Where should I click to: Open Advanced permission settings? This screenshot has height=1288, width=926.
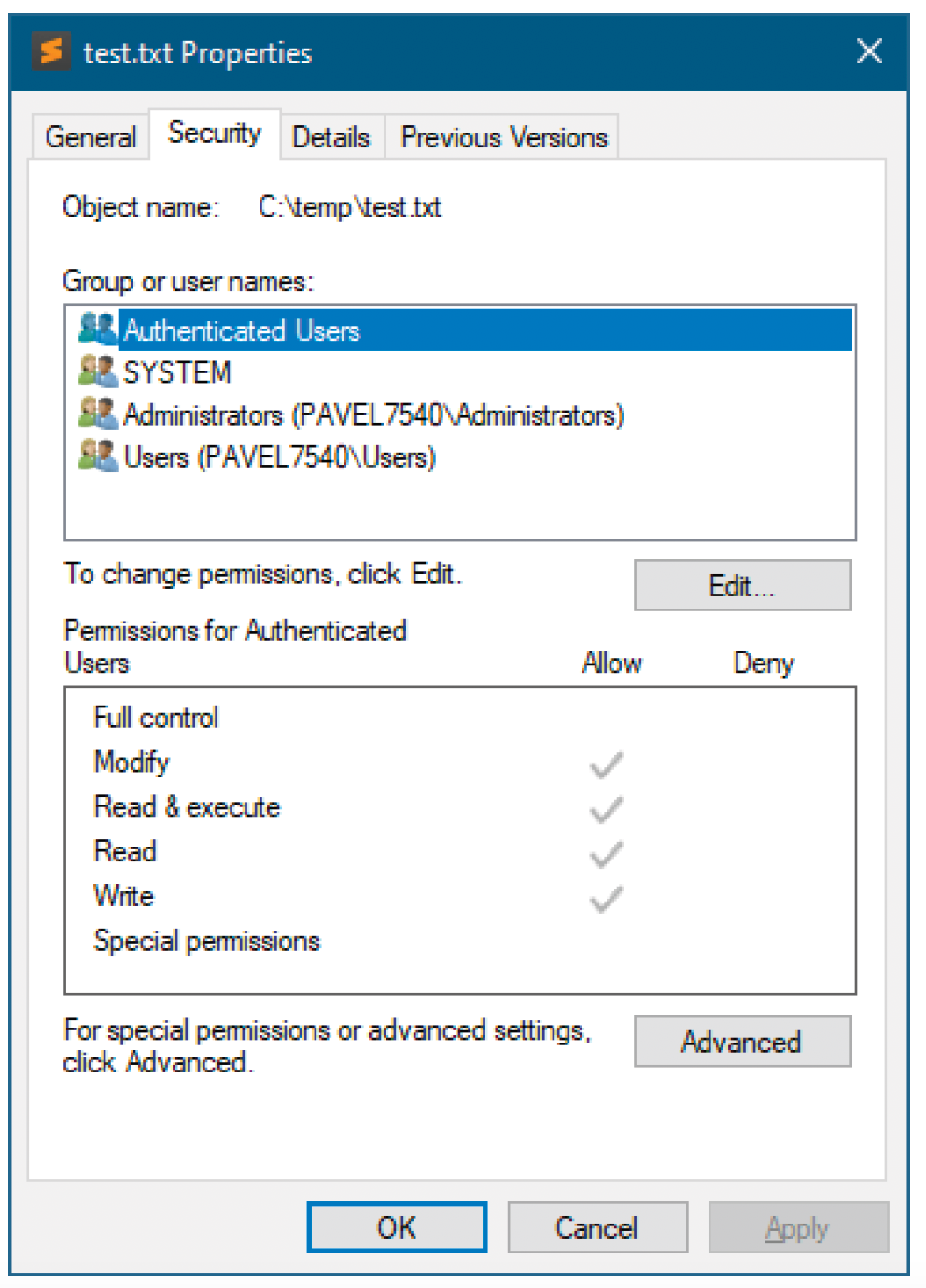[x=742, y=1041]
